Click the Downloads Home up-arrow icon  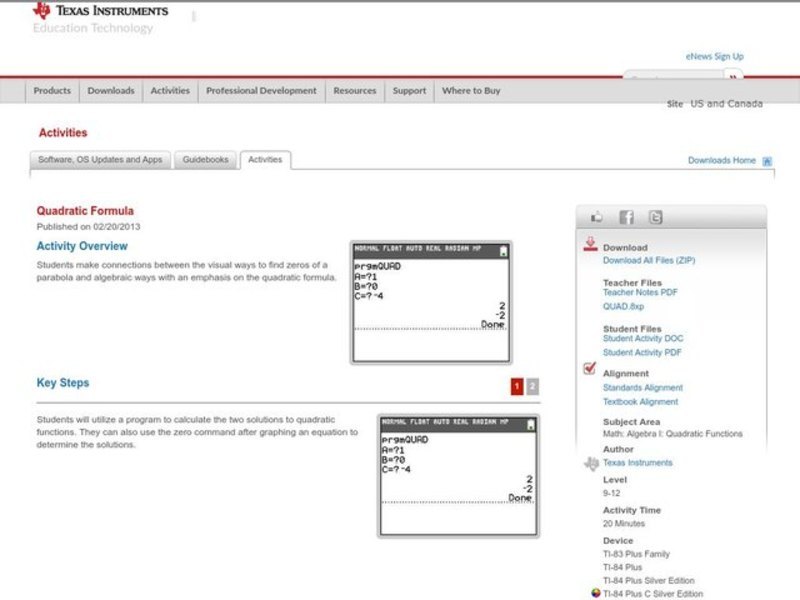(767, 161)
